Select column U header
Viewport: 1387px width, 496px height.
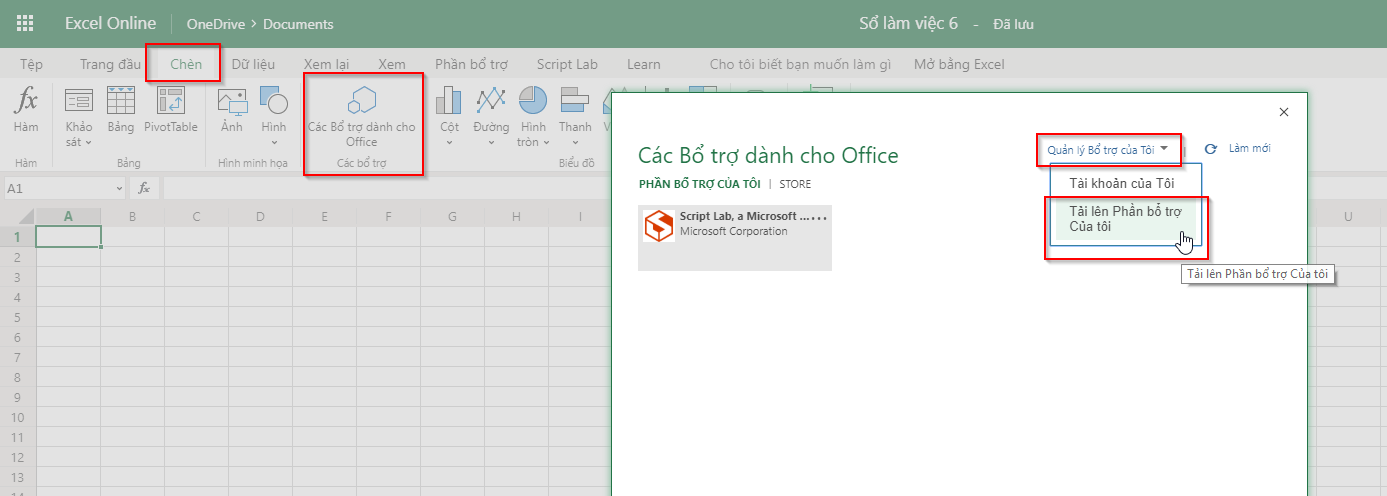click(1348, 217)
